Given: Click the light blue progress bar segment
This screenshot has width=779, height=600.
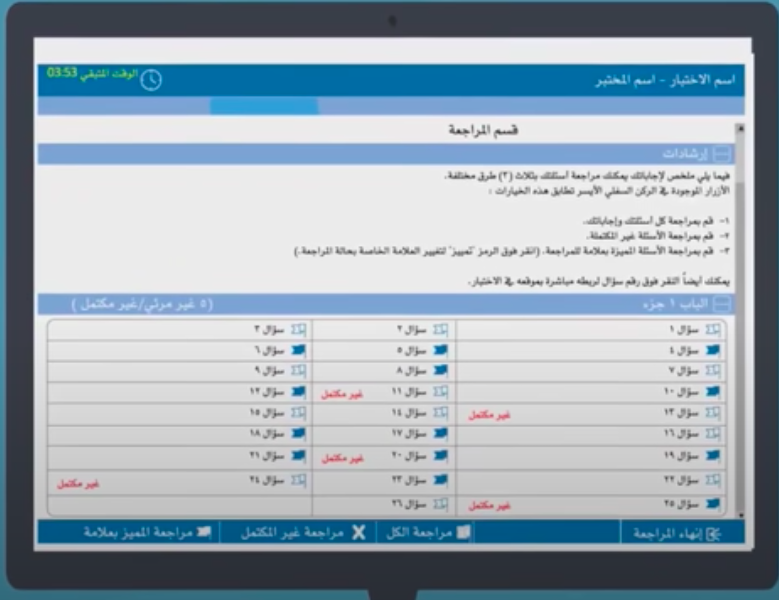Looking at the screenshot, I should [x=264, y=106].
